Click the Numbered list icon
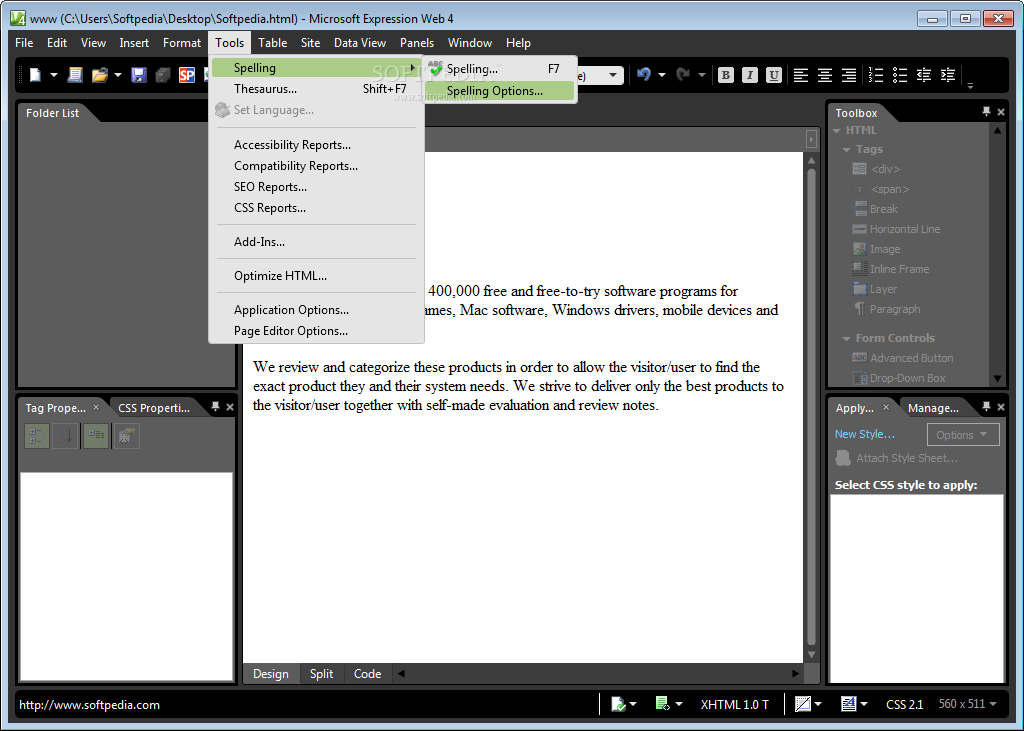 point(876,75)
